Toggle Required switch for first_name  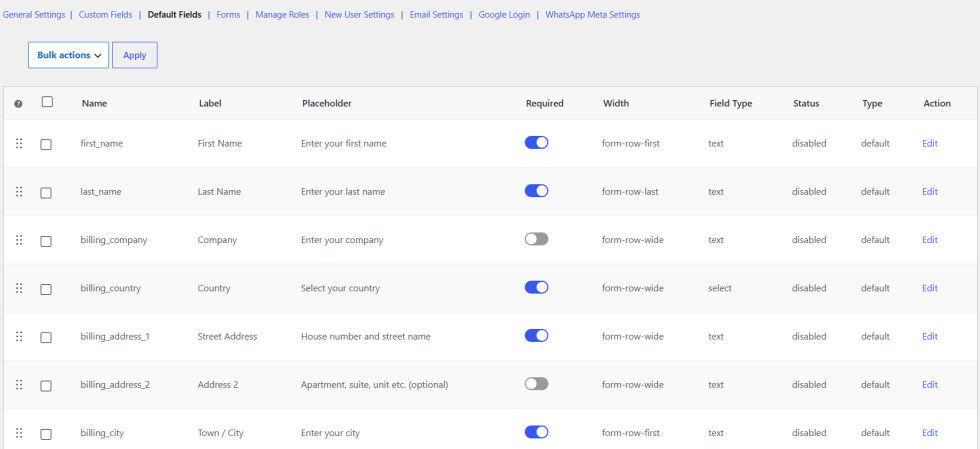[x=536, y=143]
